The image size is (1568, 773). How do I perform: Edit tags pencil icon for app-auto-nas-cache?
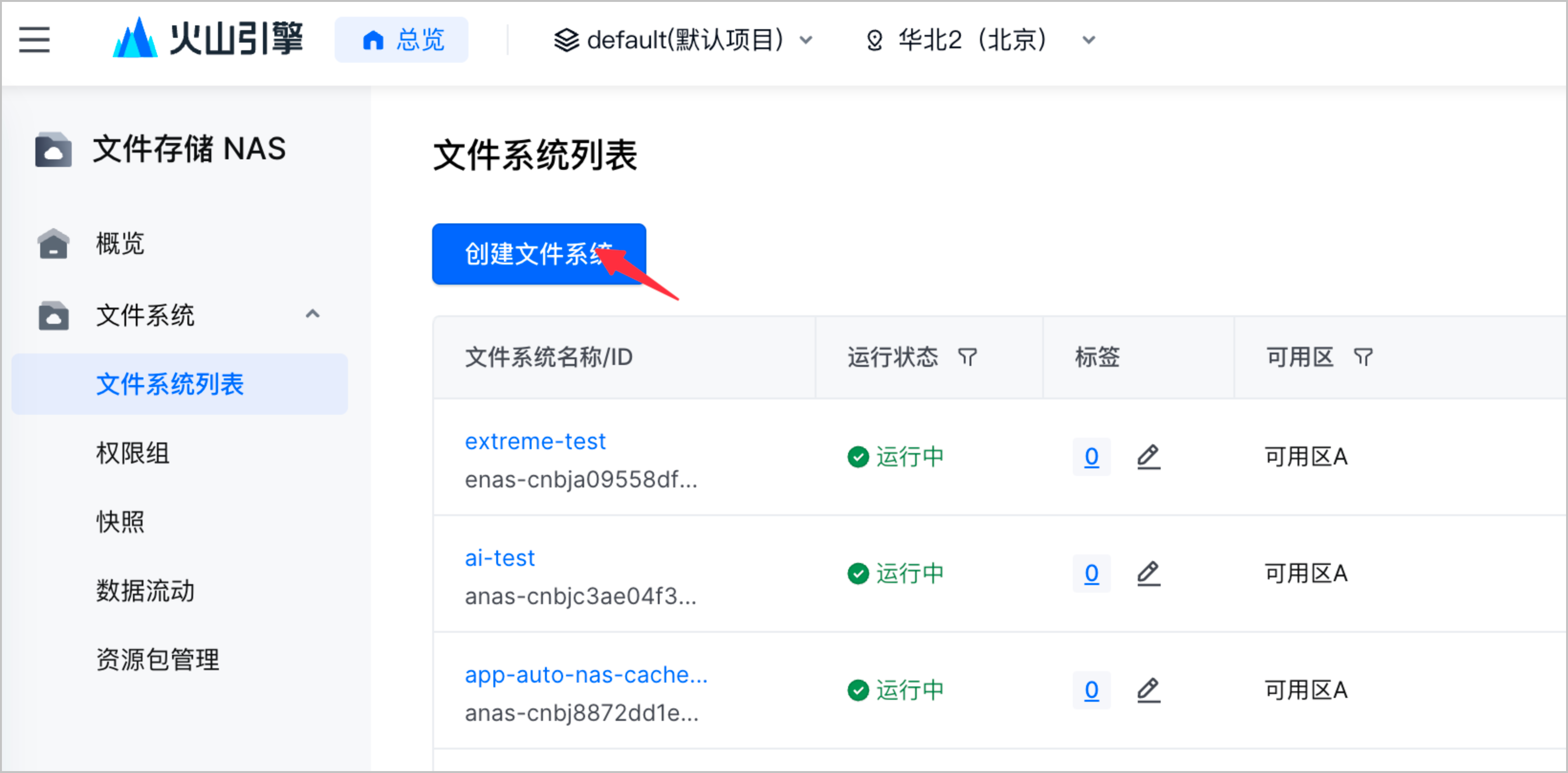[x=1148, y=690]
